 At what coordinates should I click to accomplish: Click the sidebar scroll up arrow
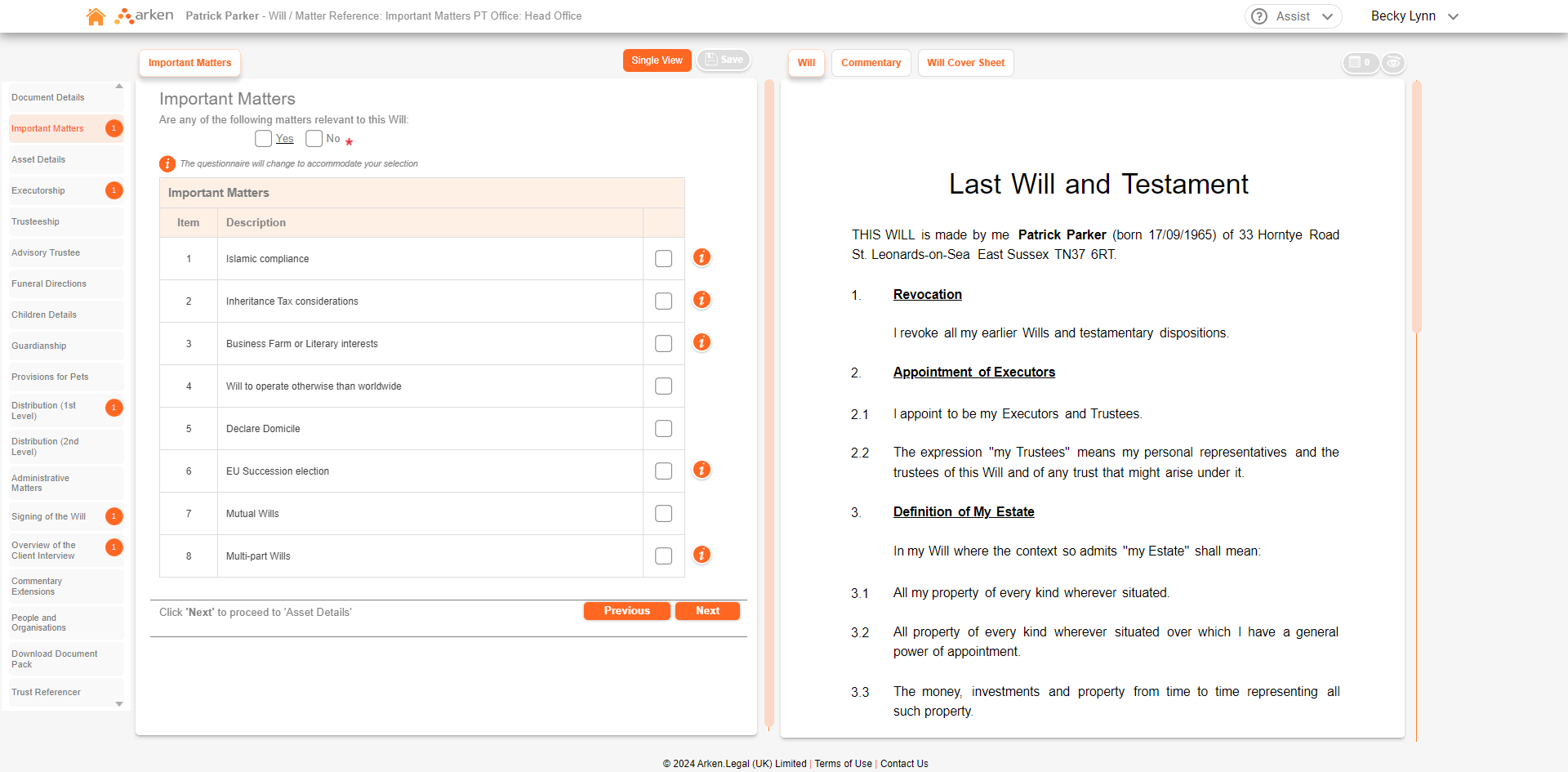pyautogui.click(x=119, y=86)
